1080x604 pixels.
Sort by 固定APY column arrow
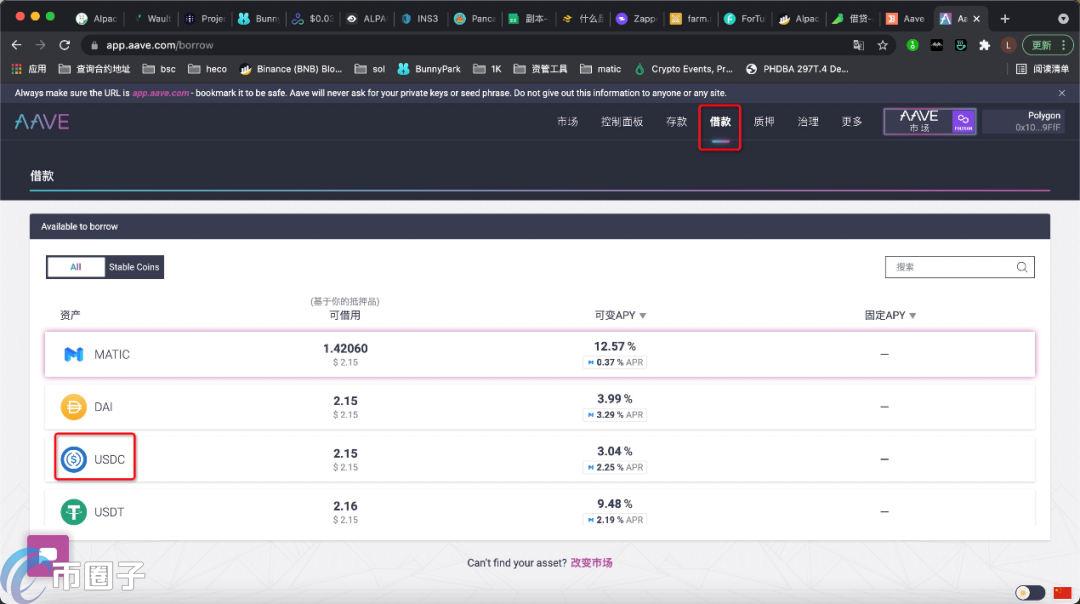(913, 315)
